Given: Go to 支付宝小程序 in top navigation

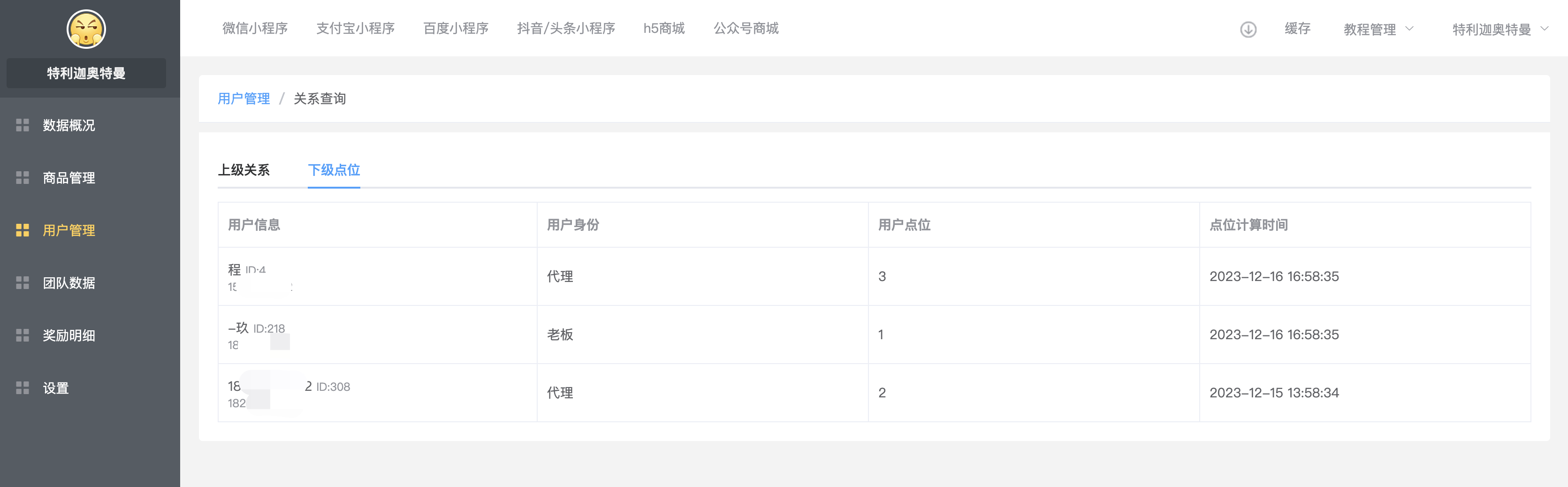Looking at the screenshot, I should pyautogui.click(x=355, y=29).
